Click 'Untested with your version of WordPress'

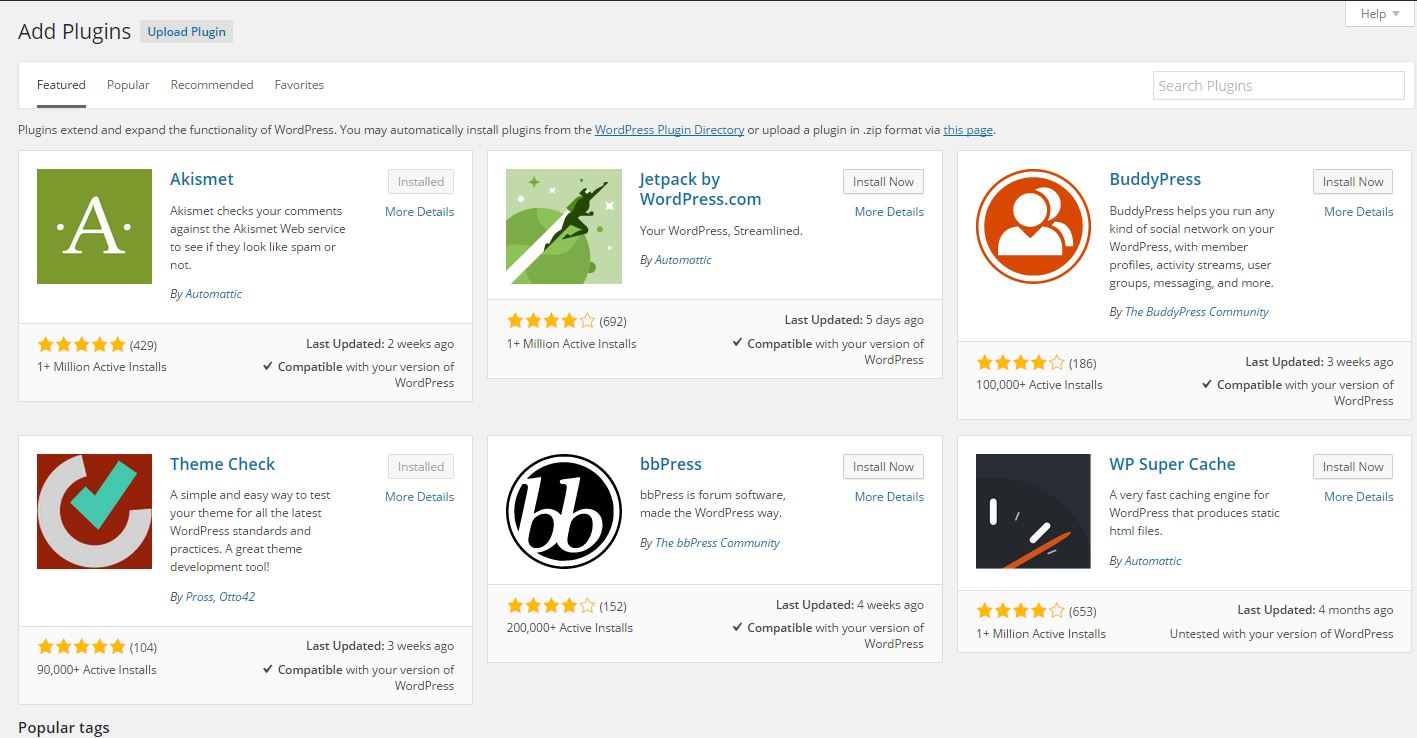tap(1282, 634)
